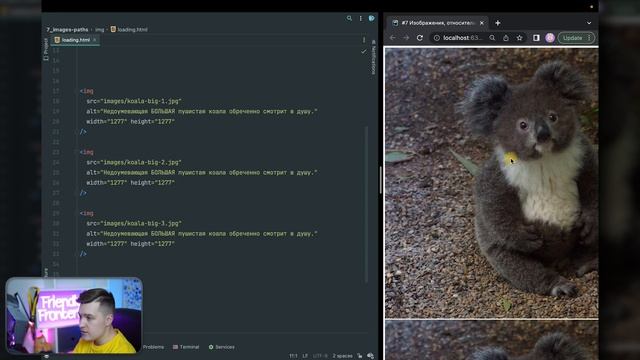Viewport: 640px width, 360px height.
Task: Toggle Chrome side panel
Action: point(536,38)
